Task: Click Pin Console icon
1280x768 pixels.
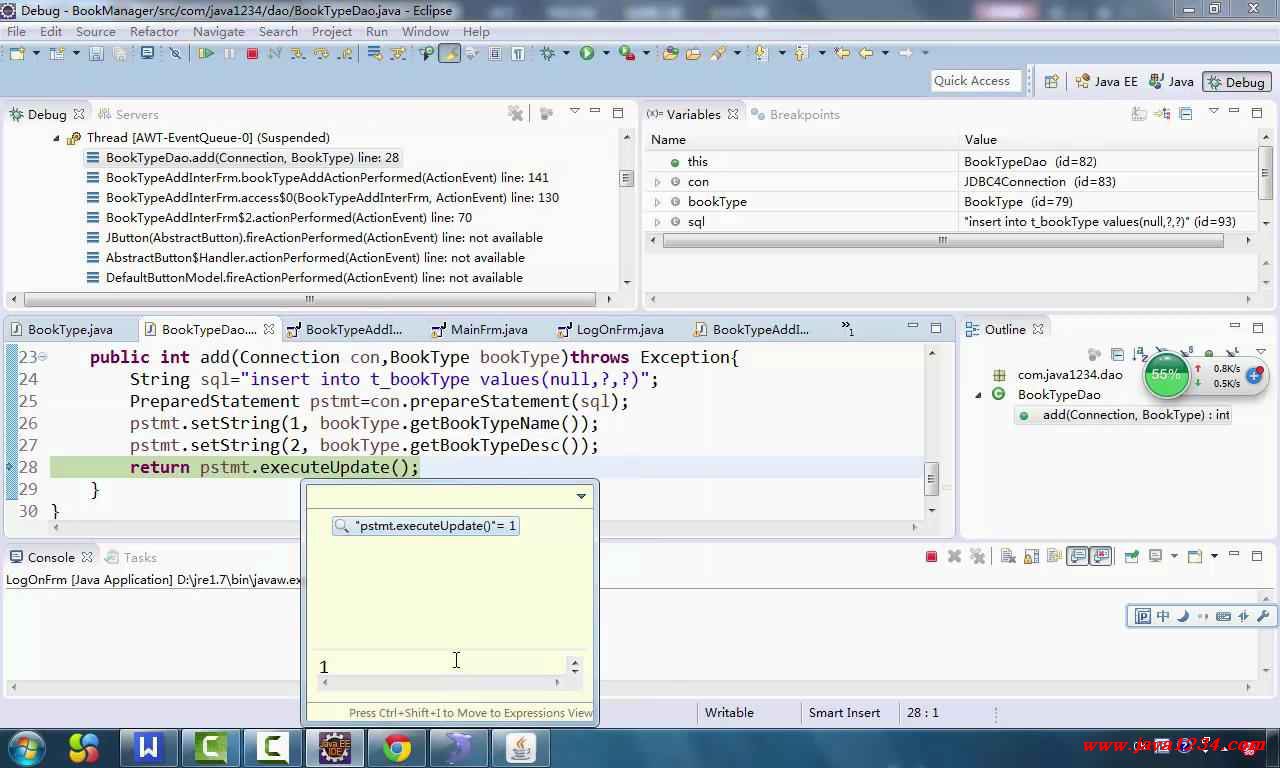Action: pos(1131,556)
